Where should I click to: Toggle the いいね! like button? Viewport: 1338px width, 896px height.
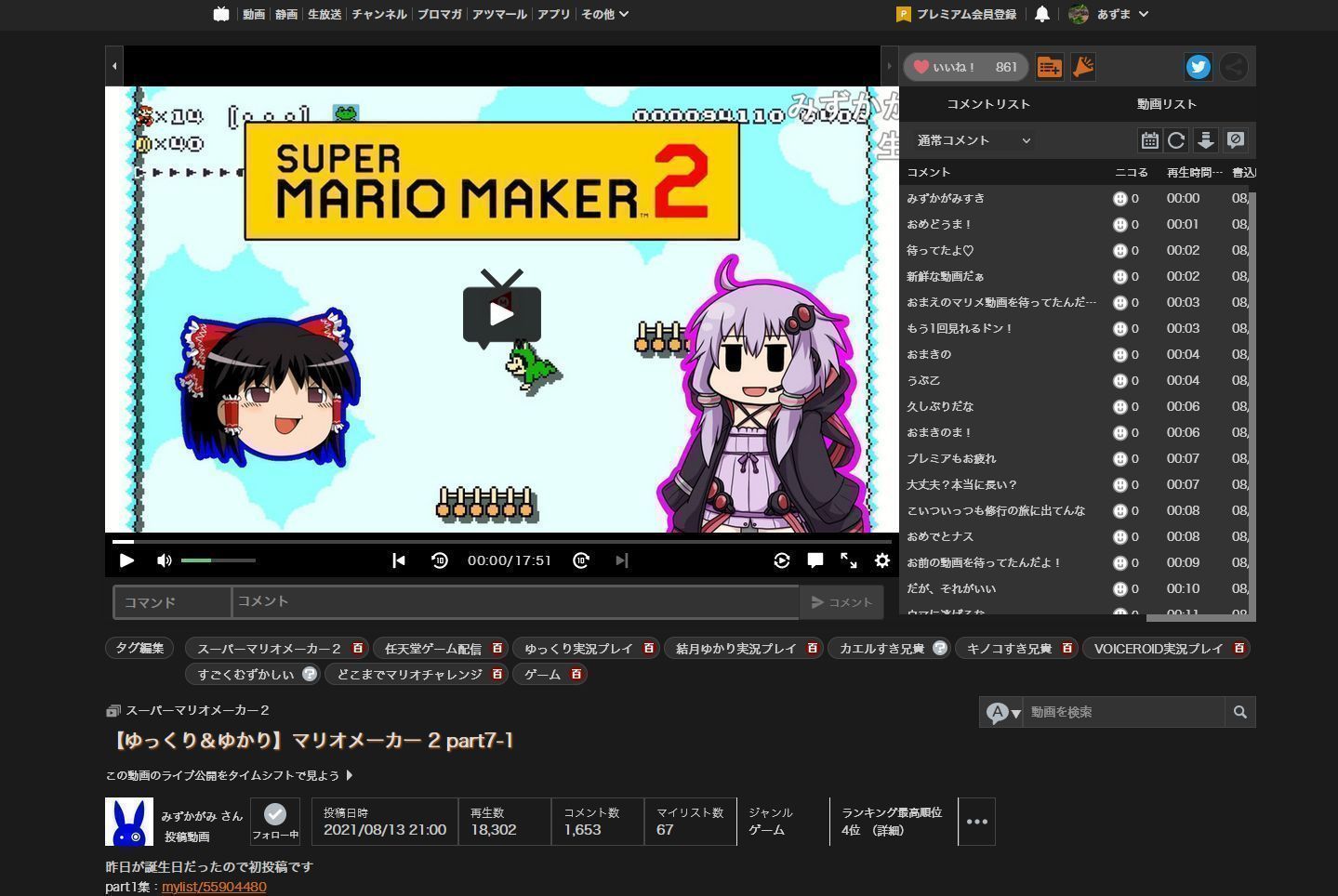(x=966, y=67)
